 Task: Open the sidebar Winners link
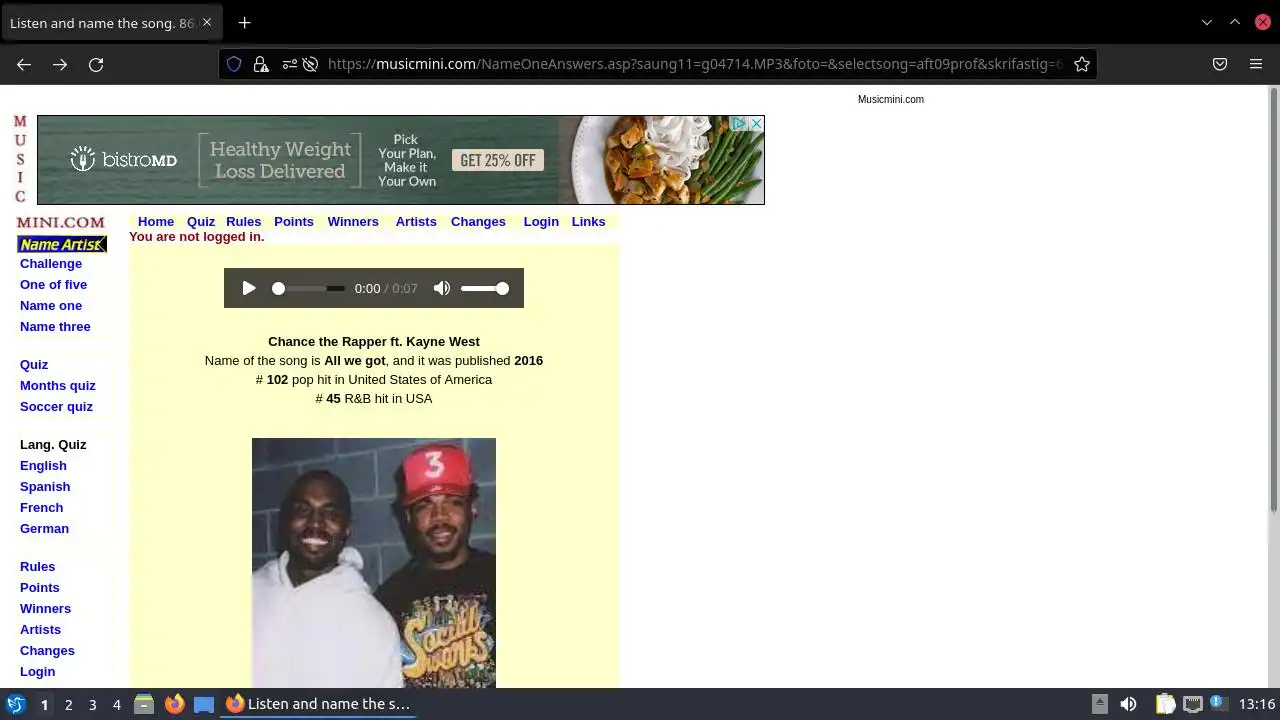pos(45,609)
